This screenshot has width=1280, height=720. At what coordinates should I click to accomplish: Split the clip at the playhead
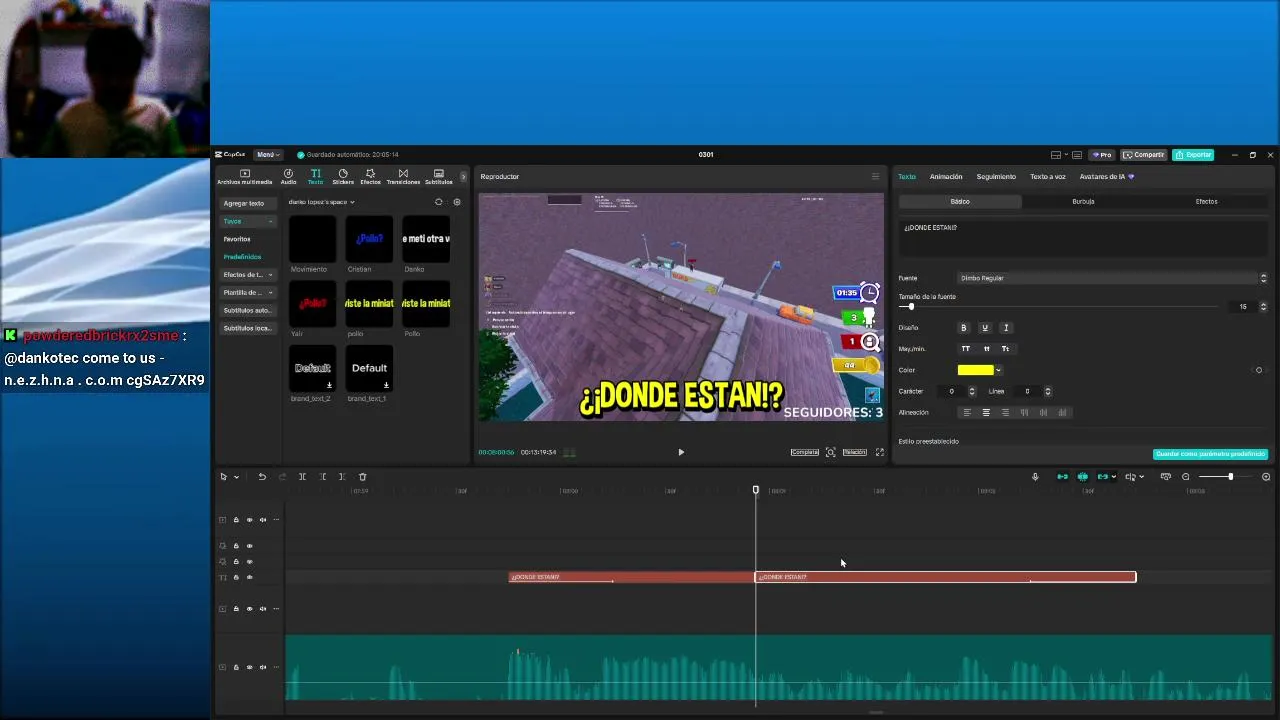point(302,477)
